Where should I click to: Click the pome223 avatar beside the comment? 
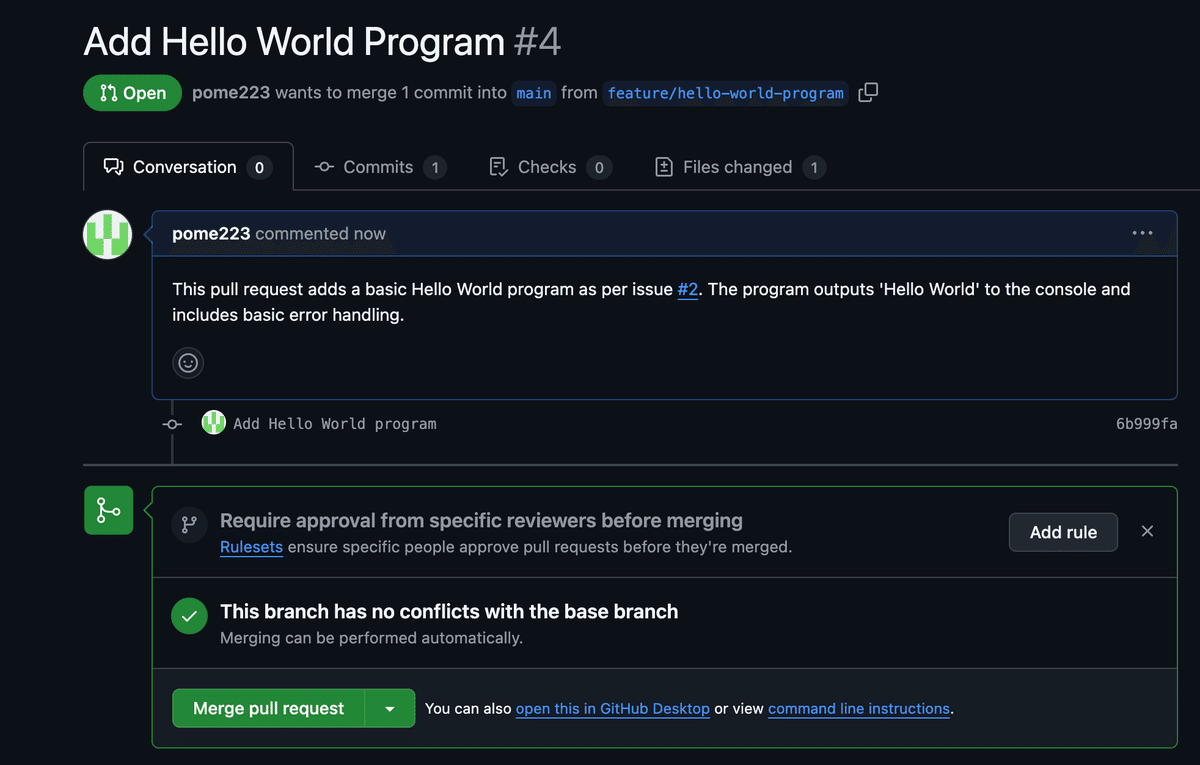[x=108, y=235]
